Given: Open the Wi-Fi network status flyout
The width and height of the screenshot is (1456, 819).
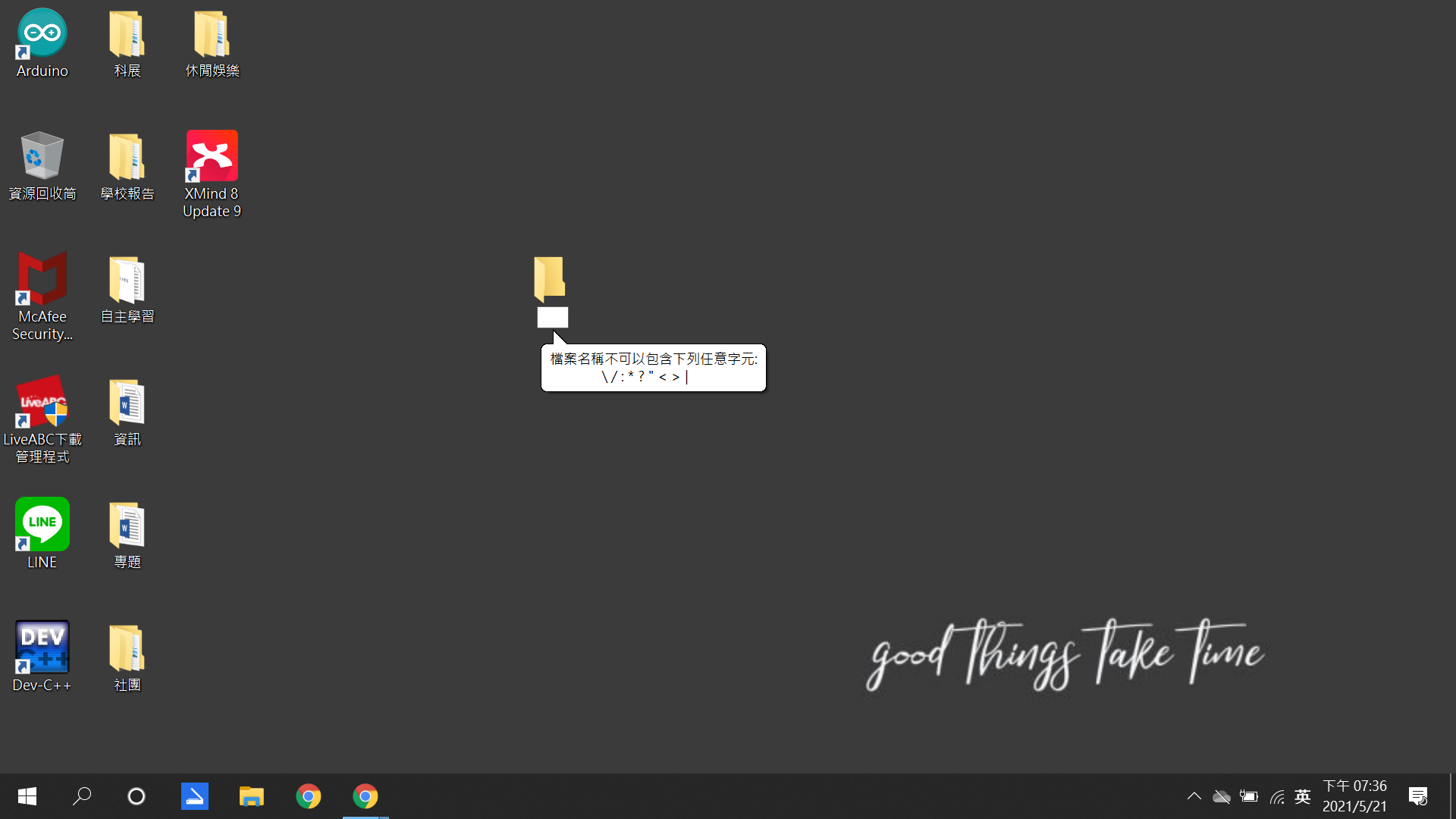Looking at the screenshot, I should click(x=1277, y=796).
